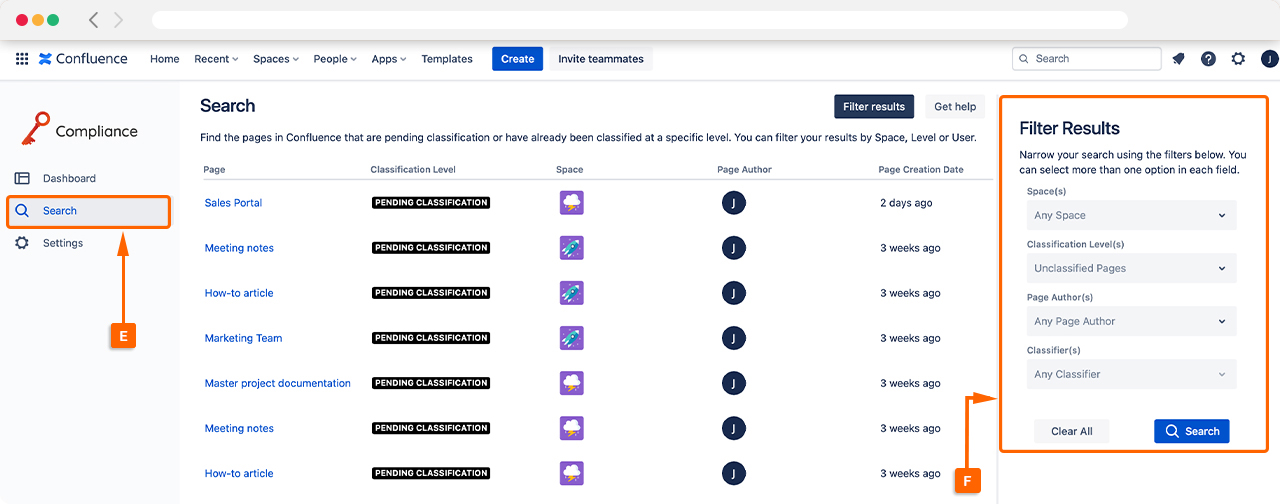Open the settings gear in the top bar

[x=1238, y=59]
